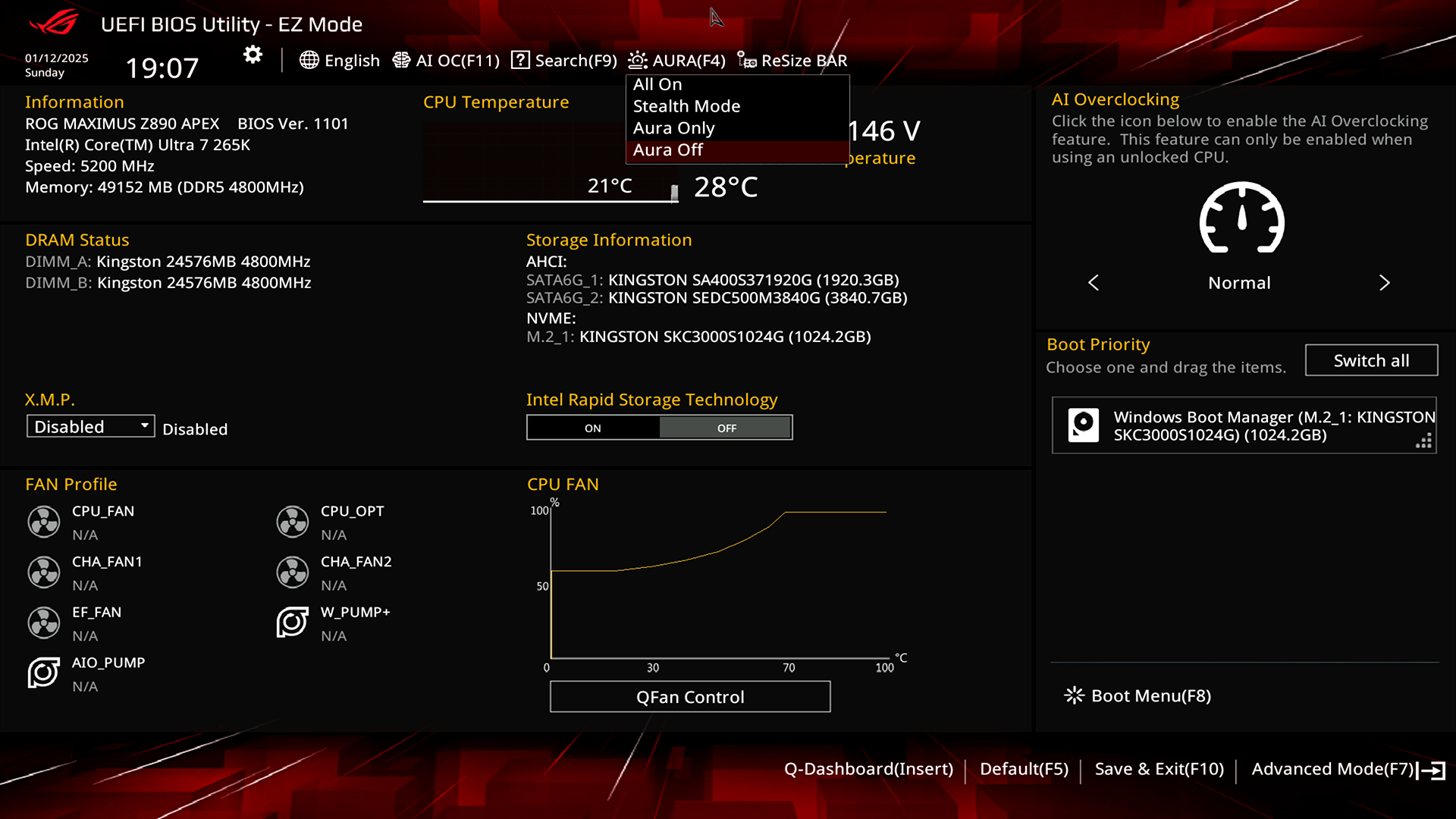
Task: Click the CPU_OPT fan icon
Action: pyautogui.click(x=293, y=522)
